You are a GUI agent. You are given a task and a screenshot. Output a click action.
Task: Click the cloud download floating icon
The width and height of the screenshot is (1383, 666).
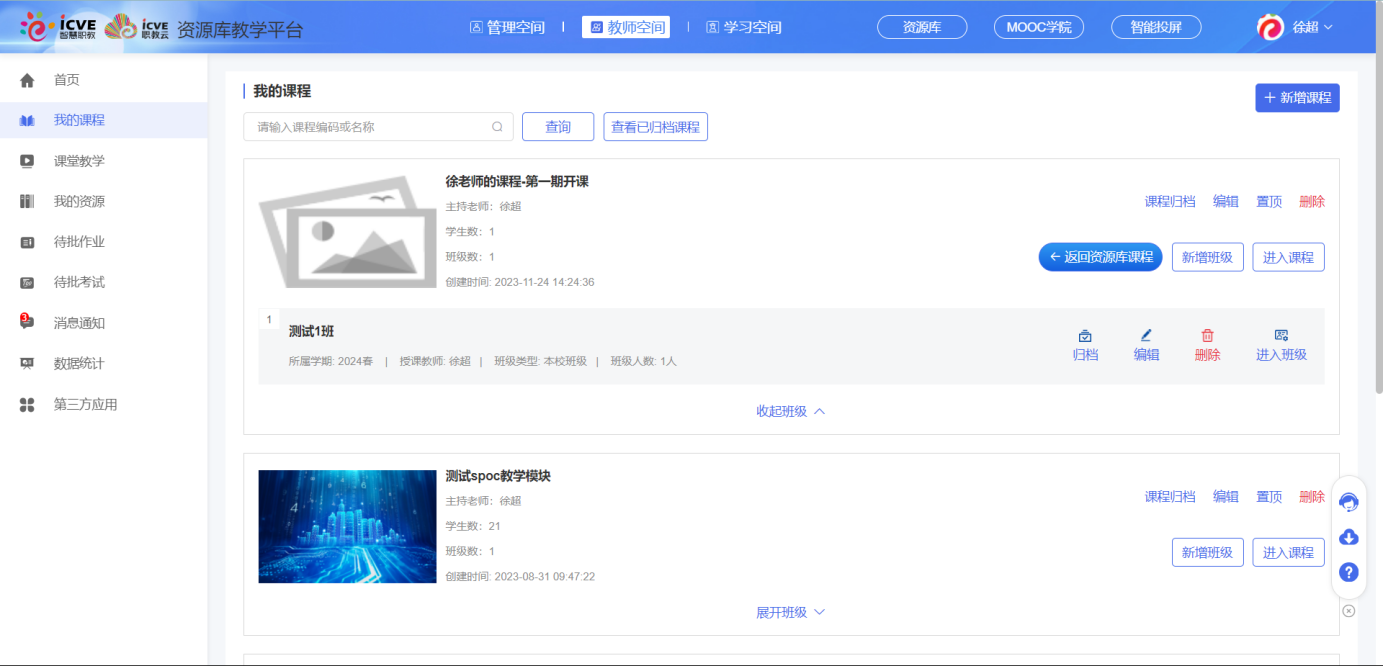[1349, 537]
